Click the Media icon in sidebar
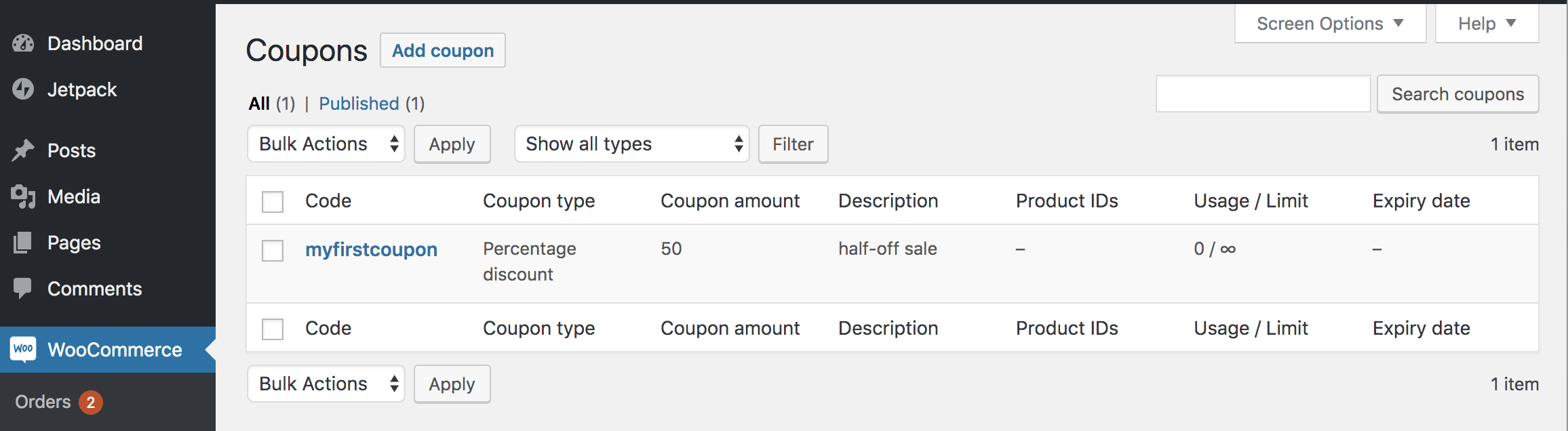Image resolution: width=1568 pixels, height=431 pixels. [23, 197]
